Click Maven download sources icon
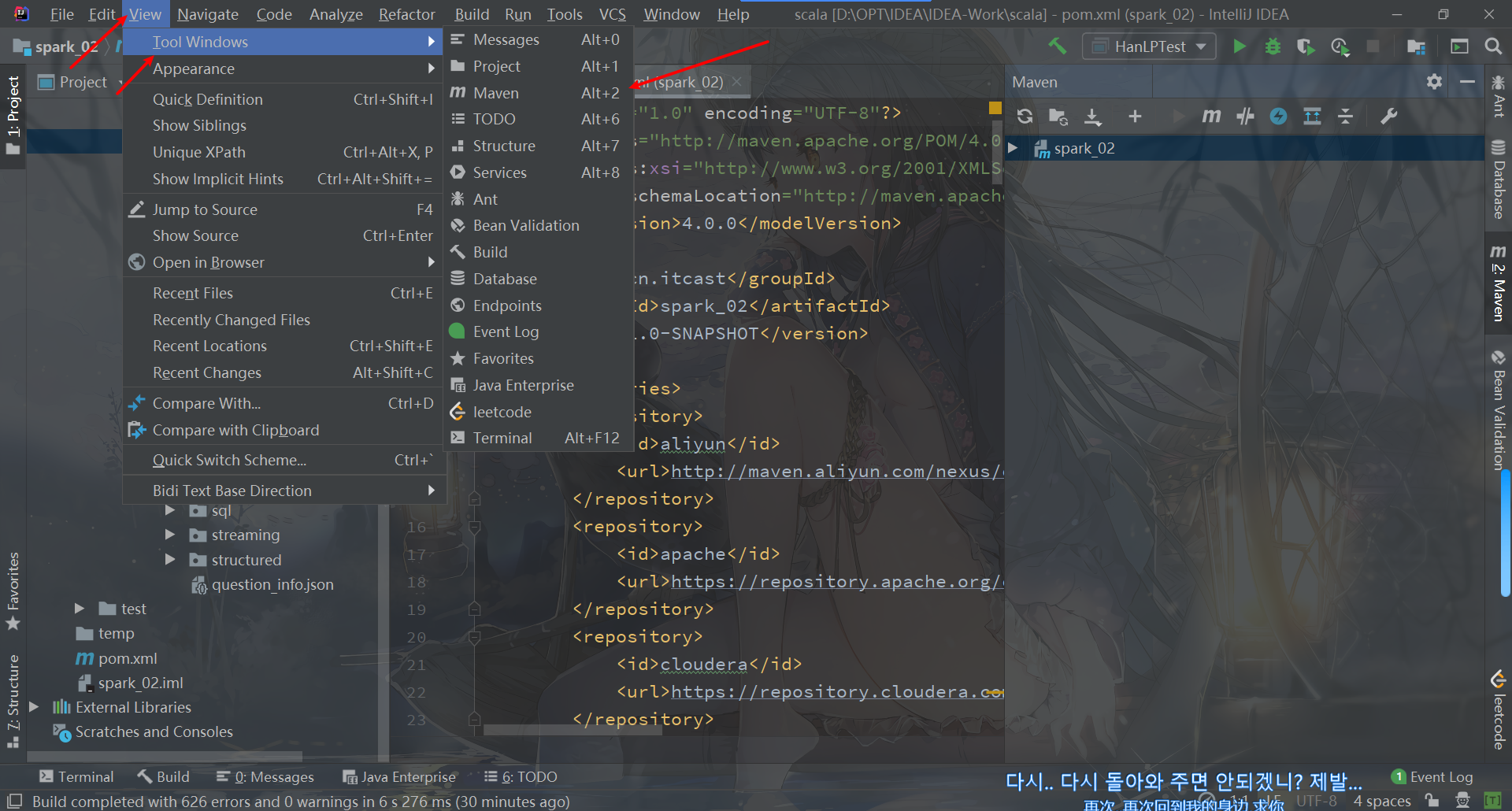The image size is (1512, 811). click(1093, 117)
